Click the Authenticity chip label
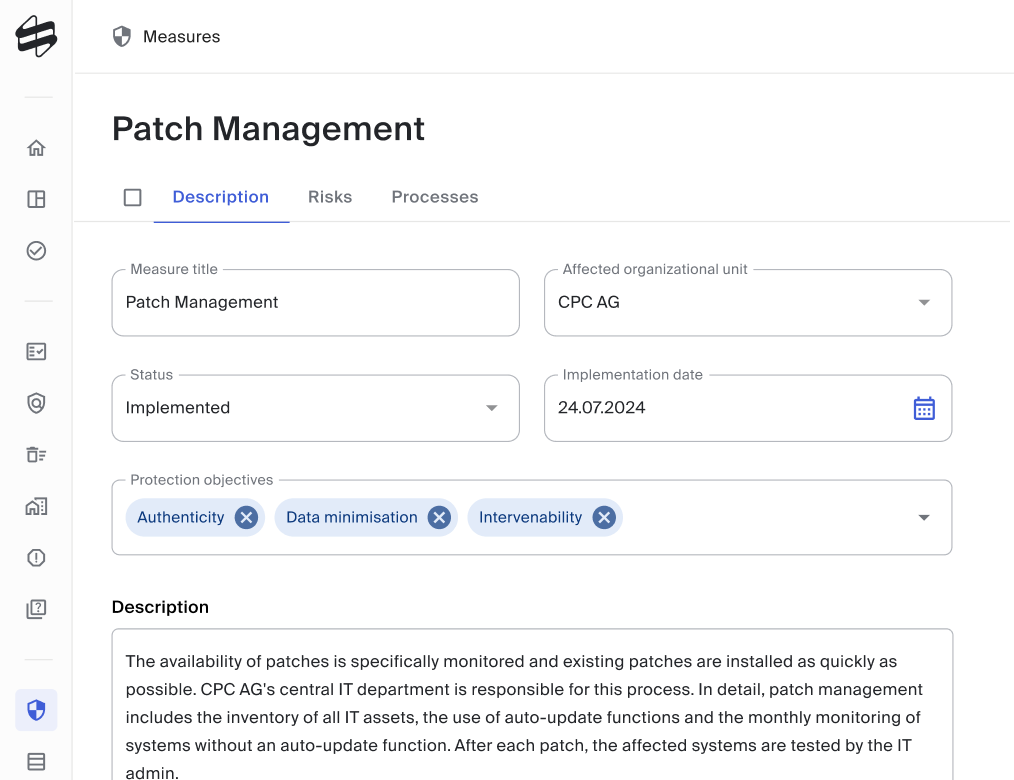This screenshot has width=1014, height=780. tap(180, 517)
